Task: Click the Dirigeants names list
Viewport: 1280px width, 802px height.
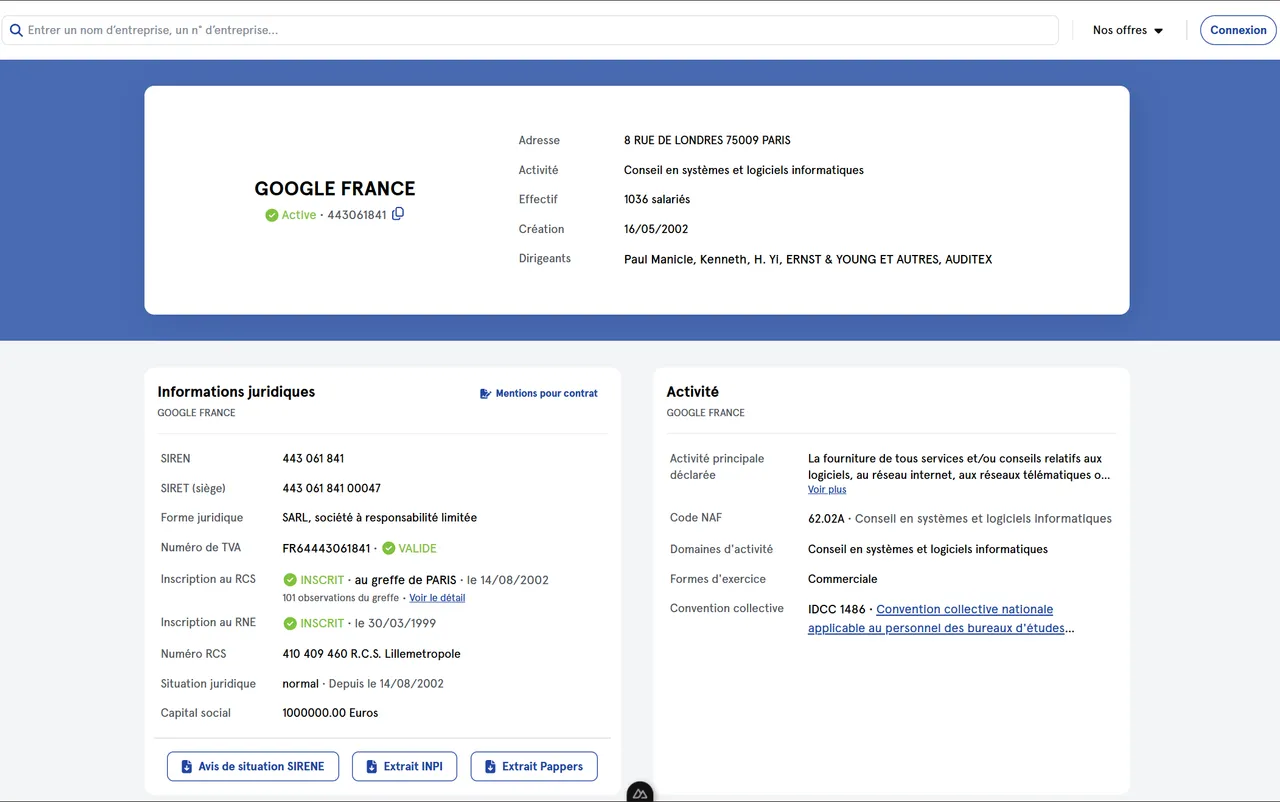Action: click(x=808, y=259)
